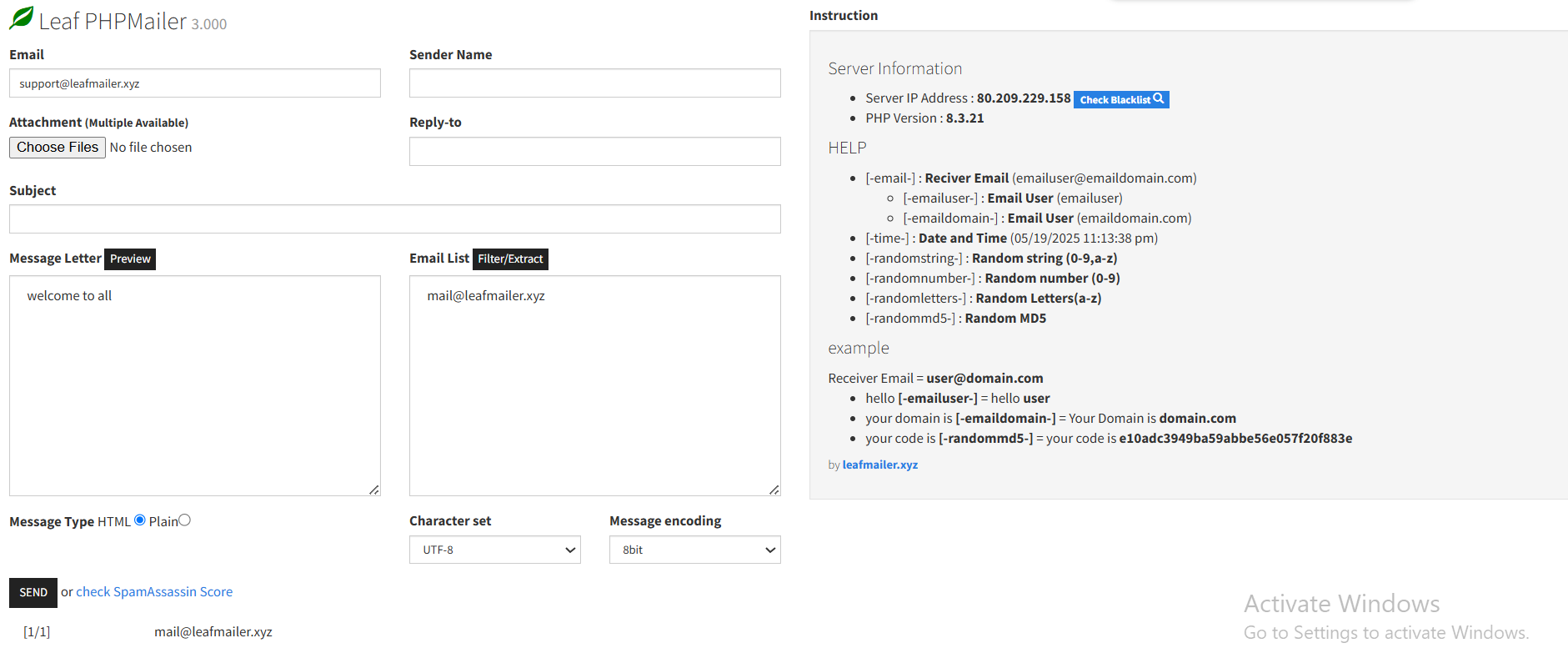Click the Filter/Extract button for Email List
This screenshot has width=1568, height=653.
pos(510,259)
